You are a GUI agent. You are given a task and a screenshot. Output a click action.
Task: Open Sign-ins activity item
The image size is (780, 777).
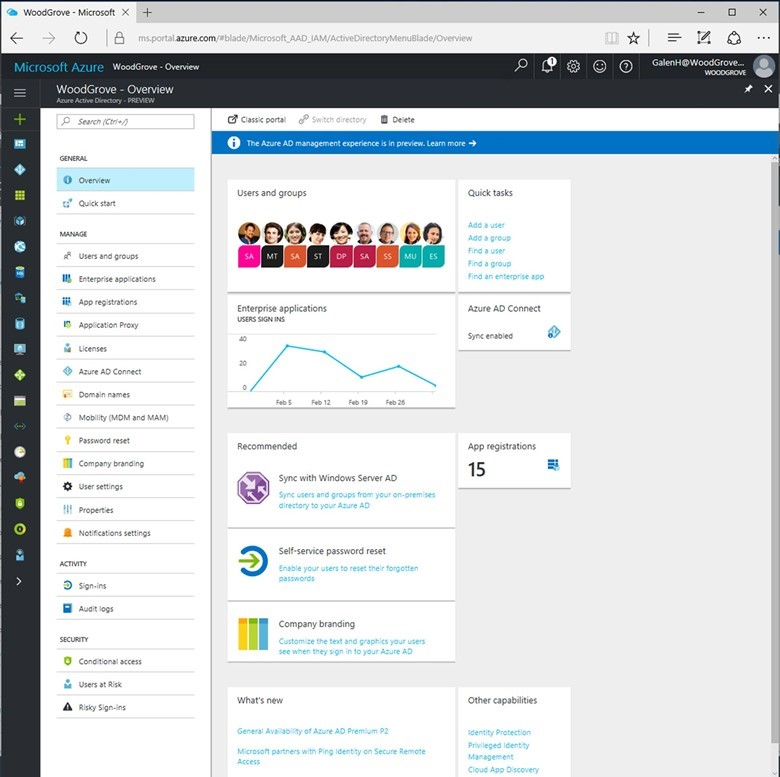click(125, 585)
